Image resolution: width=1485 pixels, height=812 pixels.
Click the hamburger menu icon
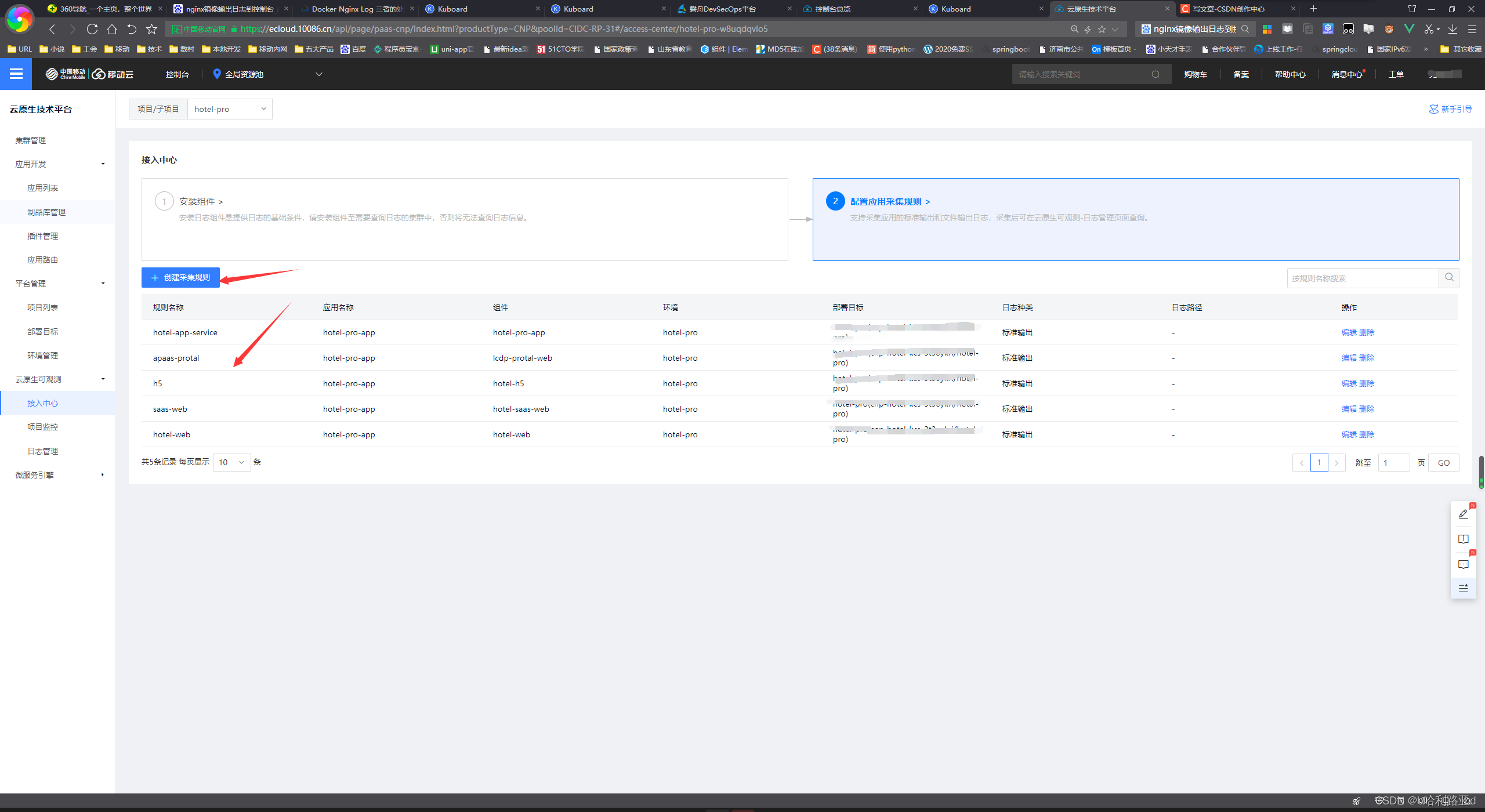tap(16, 74)
